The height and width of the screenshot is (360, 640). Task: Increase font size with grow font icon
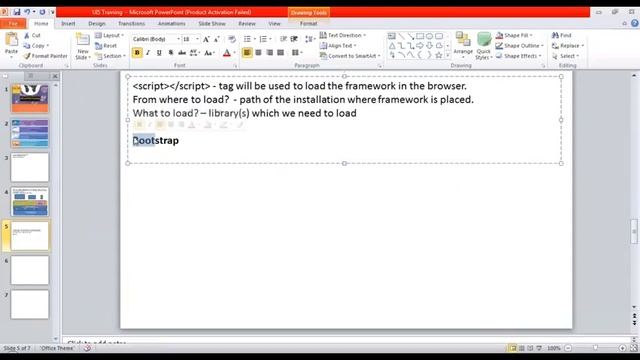pyautogui.click(x=206, y=39)
